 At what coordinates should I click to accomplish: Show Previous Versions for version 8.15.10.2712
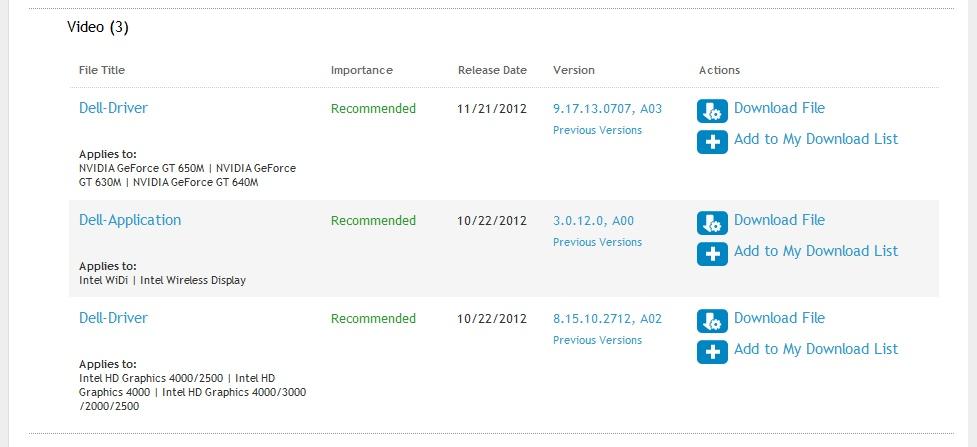tap(597, 340)
